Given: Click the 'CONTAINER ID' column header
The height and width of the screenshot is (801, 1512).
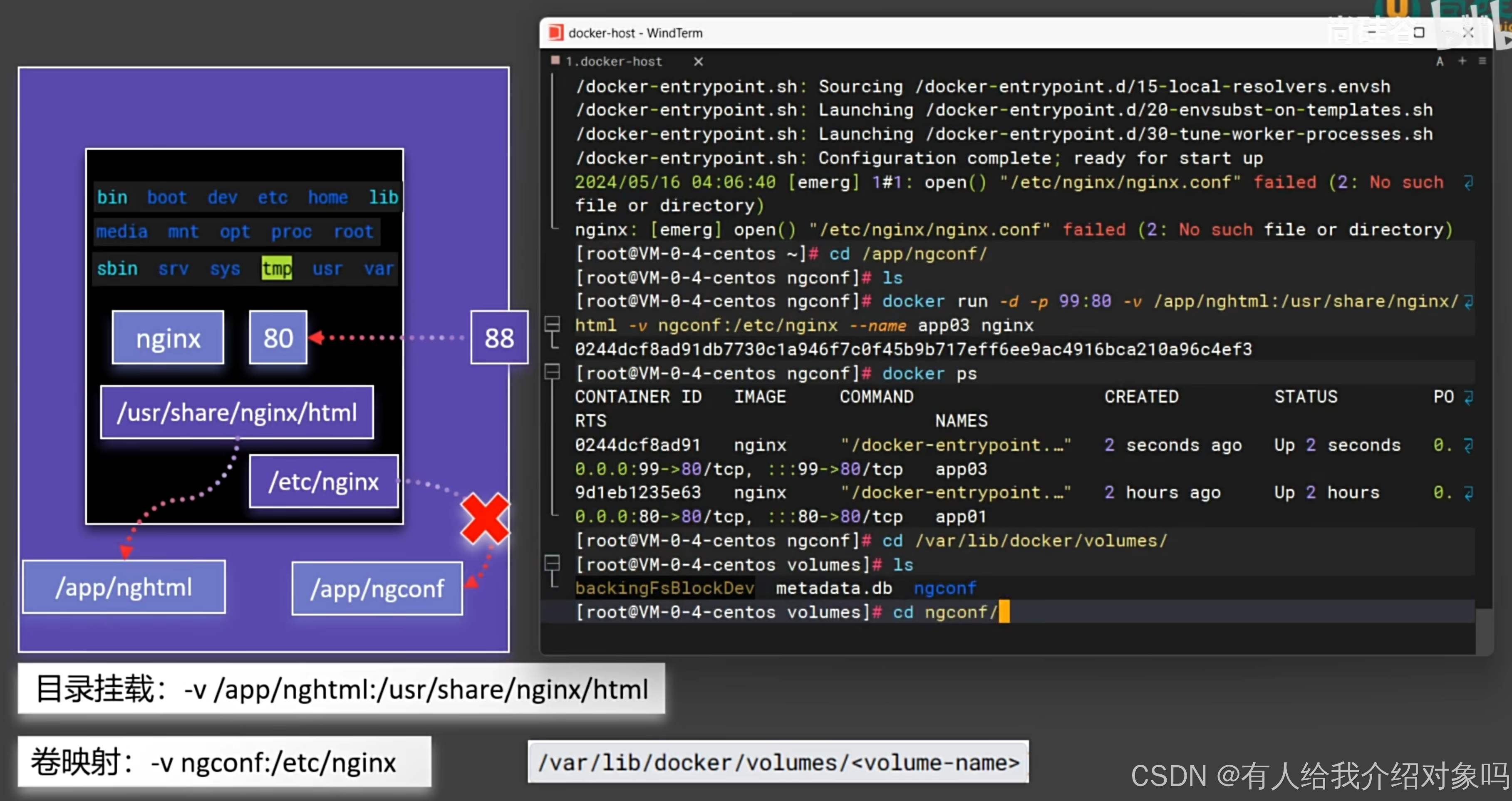Looking at the screenshot, I should click(638, 397).
